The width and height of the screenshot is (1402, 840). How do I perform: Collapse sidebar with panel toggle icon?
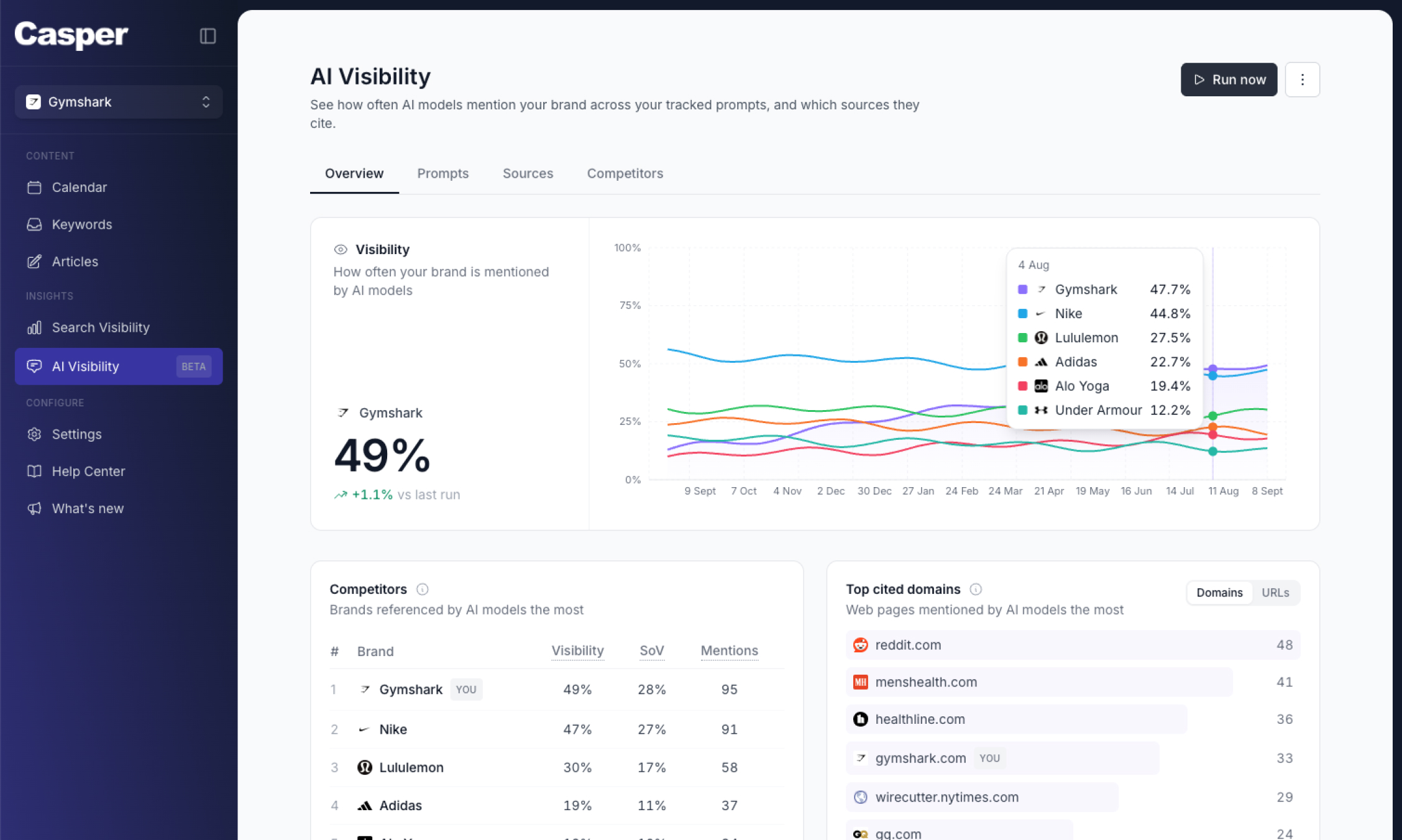(x=208, y=36)
